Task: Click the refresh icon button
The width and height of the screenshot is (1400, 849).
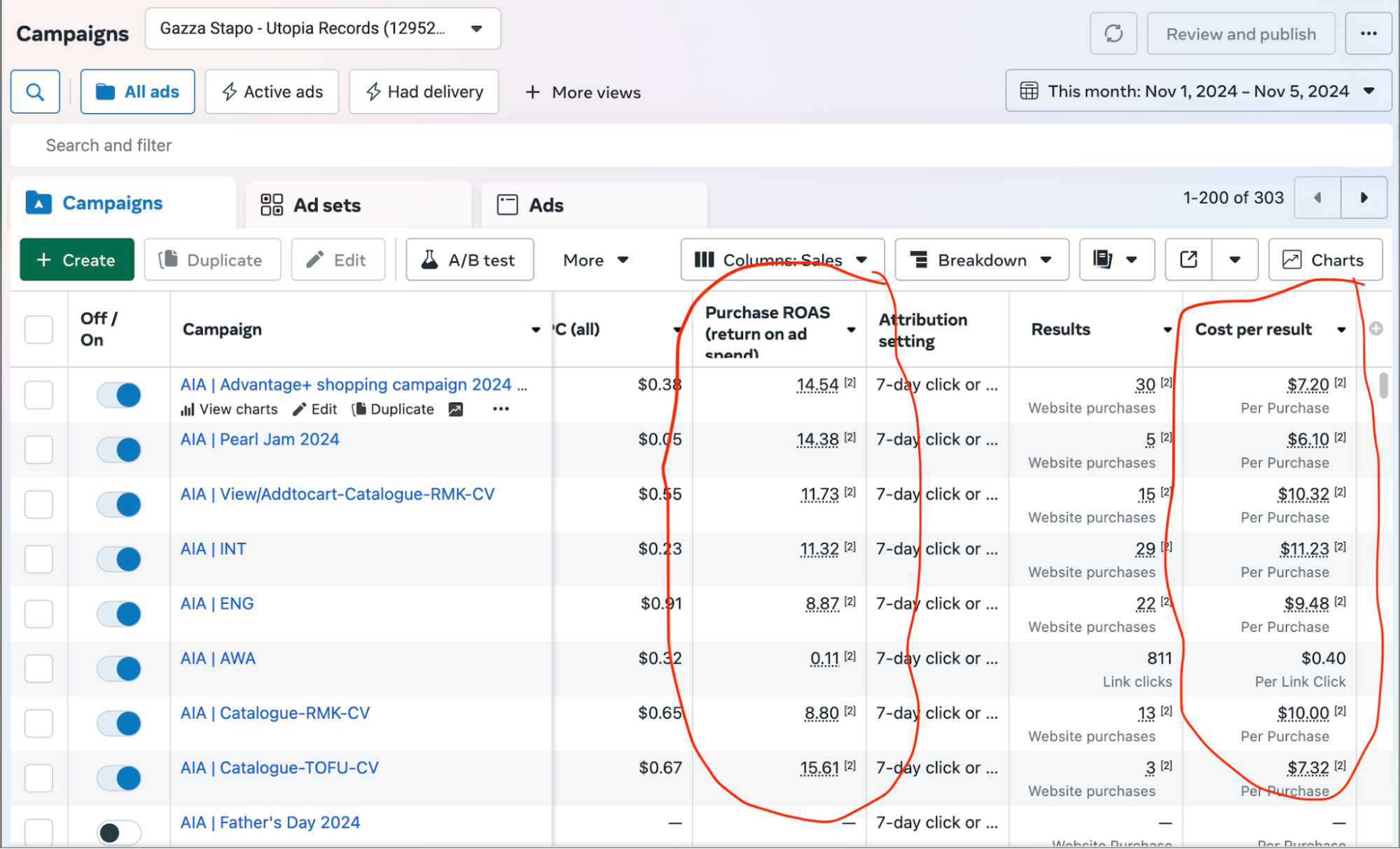Action: point(1113,34)
